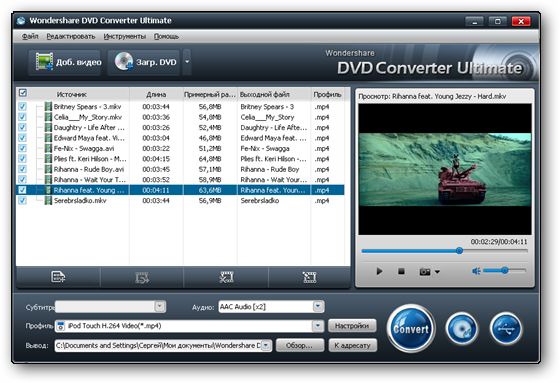560x383 pixels.
Task: Open the Аудио dropdown with AAC Audio
Action: (318, 307)
